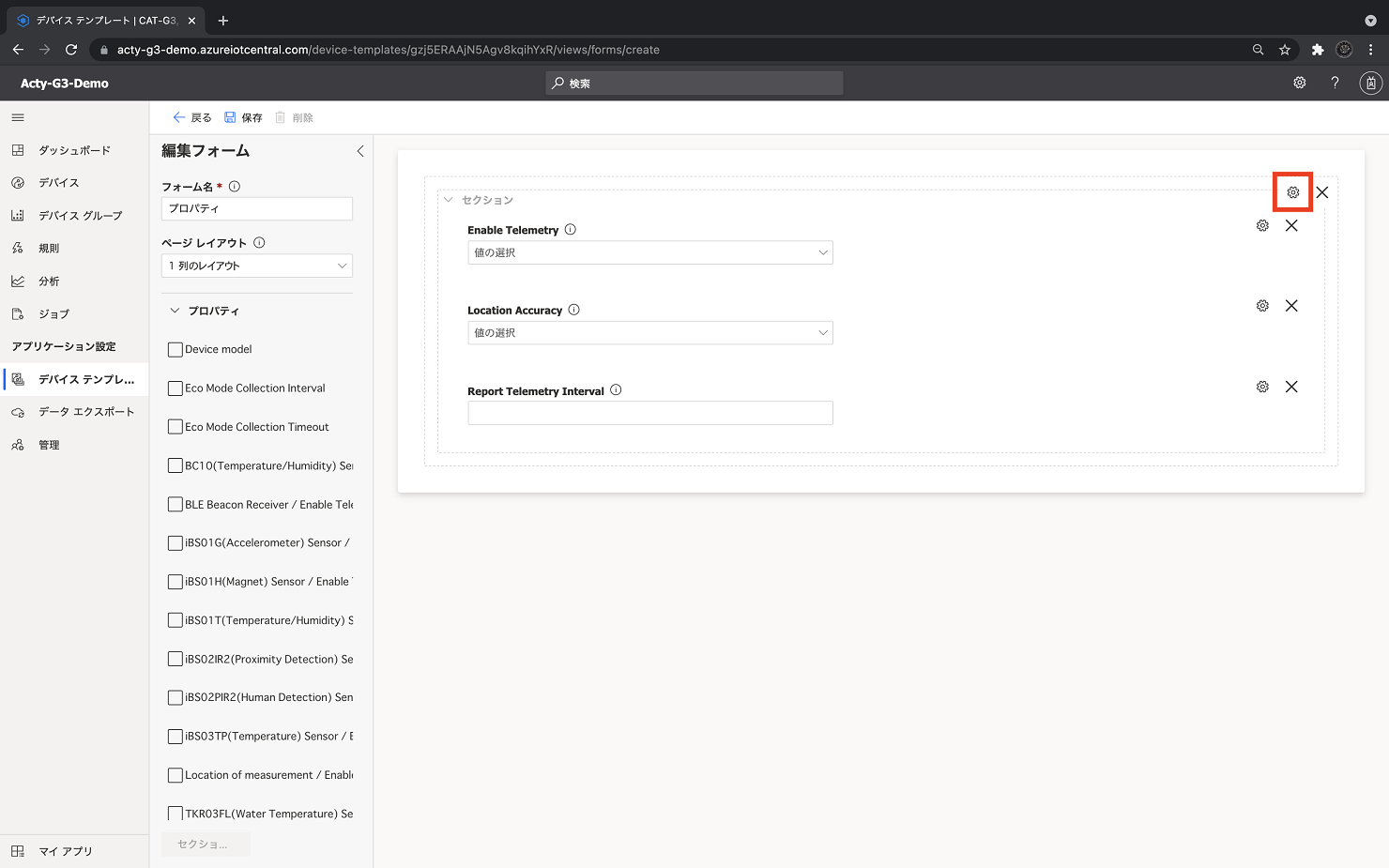This screenshot has height=868, width=1389.
Task: Collapse the 編集フォーム panel
Action: [x=360, y=151]
